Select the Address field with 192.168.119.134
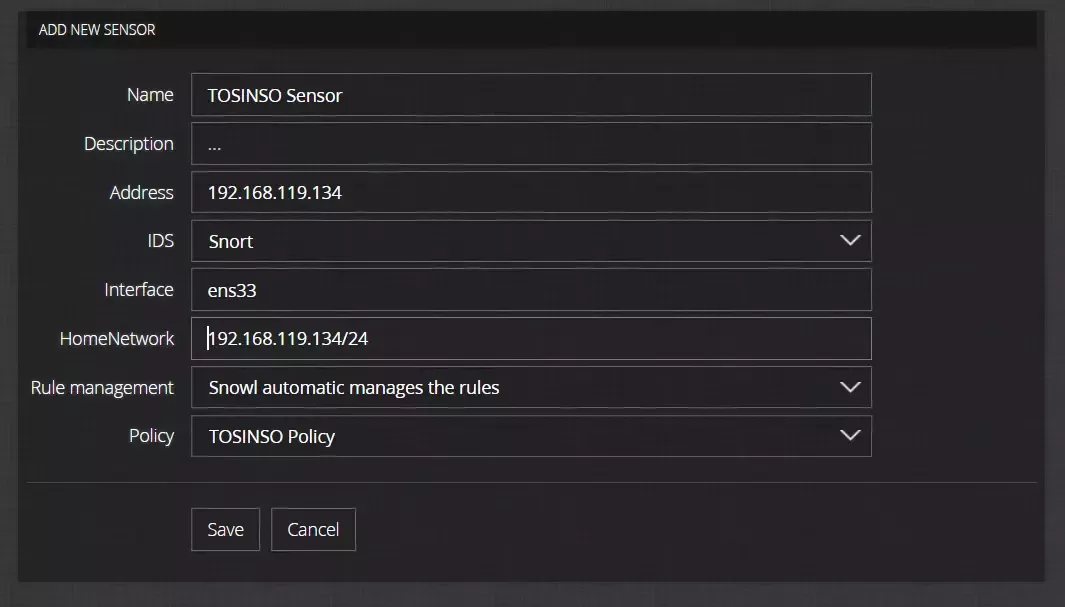The width and height of the screenshot is (1065, 607). tap(531, 192)
